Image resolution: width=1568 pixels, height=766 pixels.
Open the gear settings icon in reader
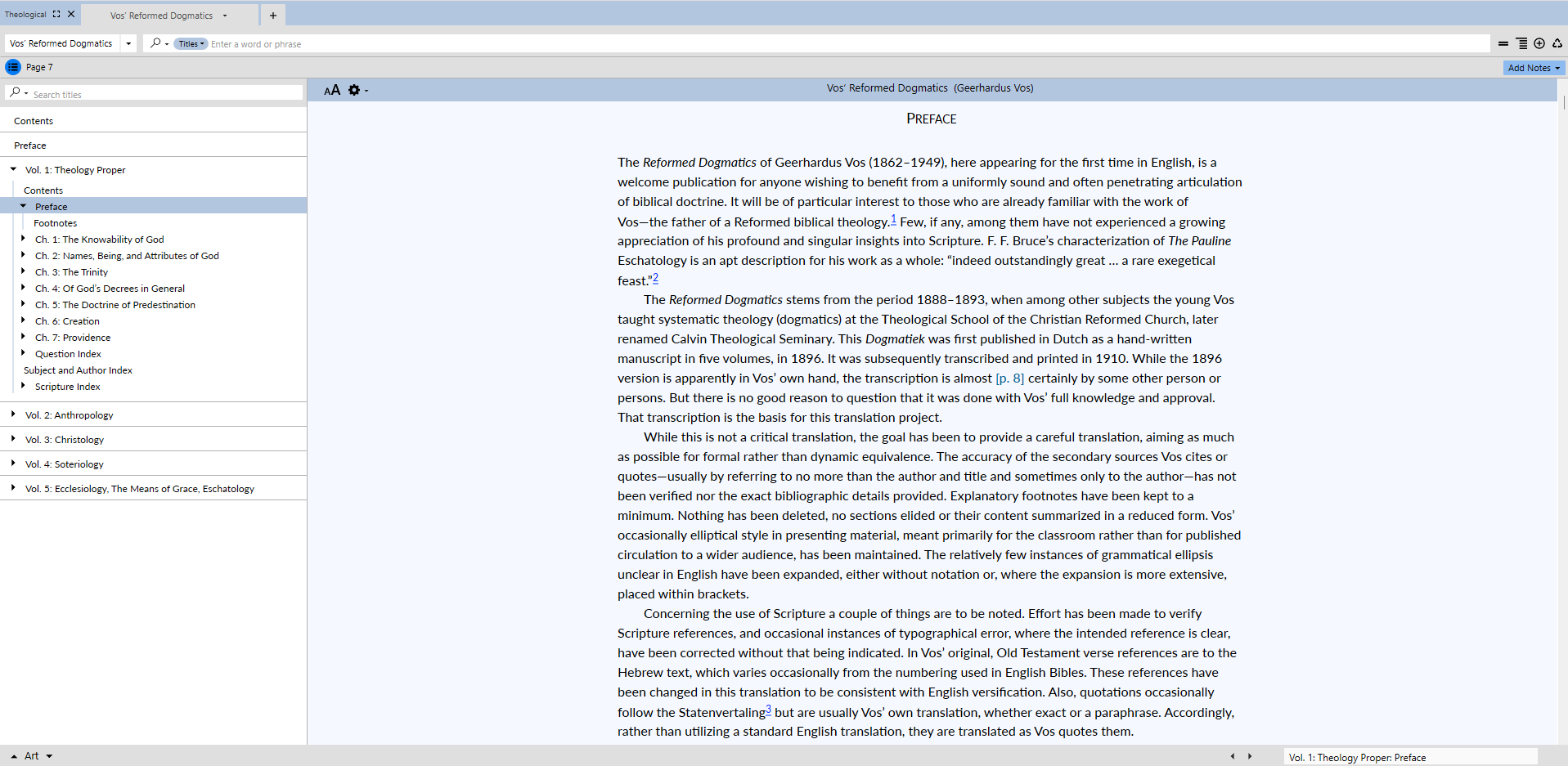[x=354, y=90]
